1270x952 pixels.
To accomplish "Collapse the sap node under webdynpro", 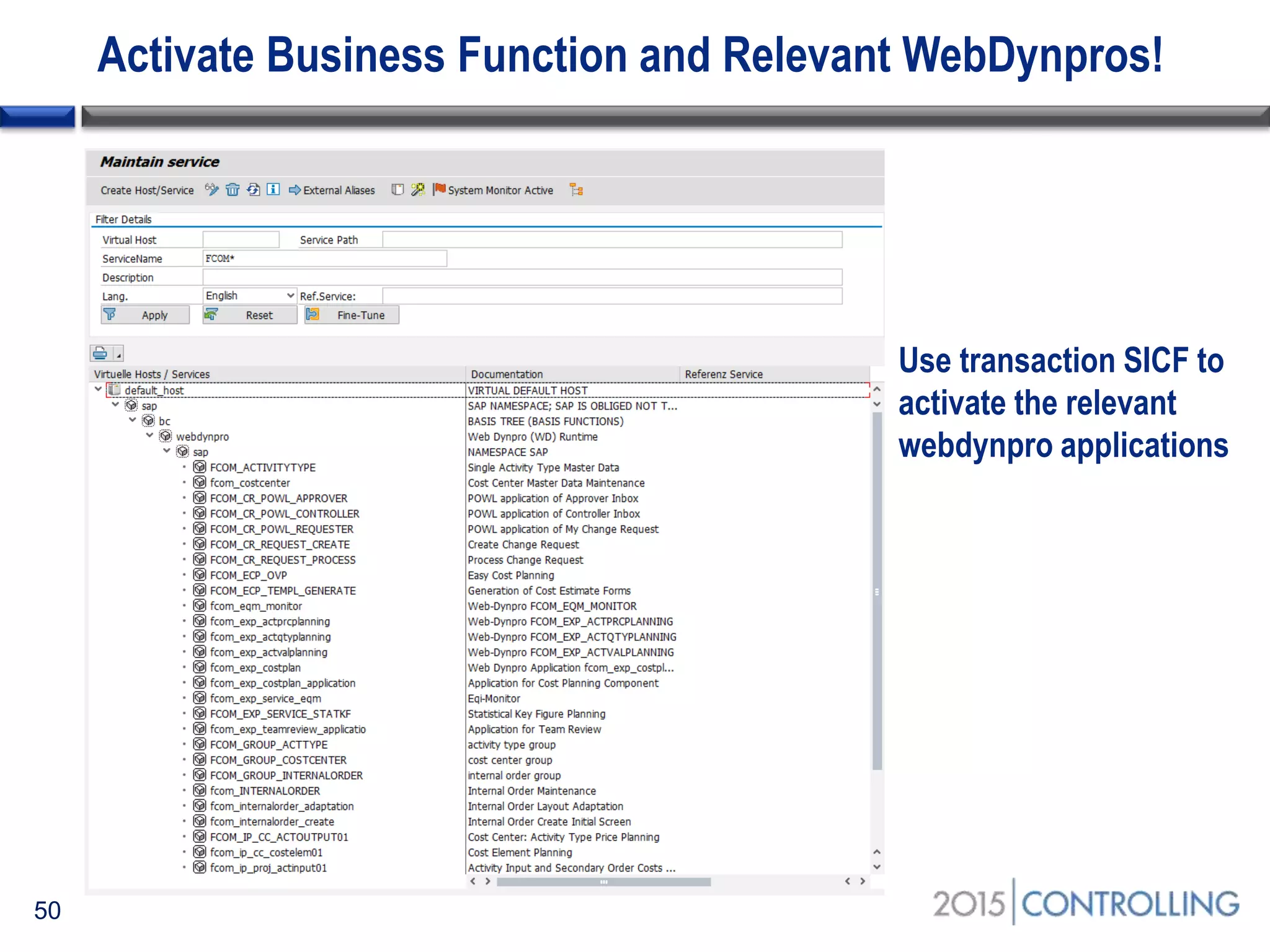I will 166,451.
